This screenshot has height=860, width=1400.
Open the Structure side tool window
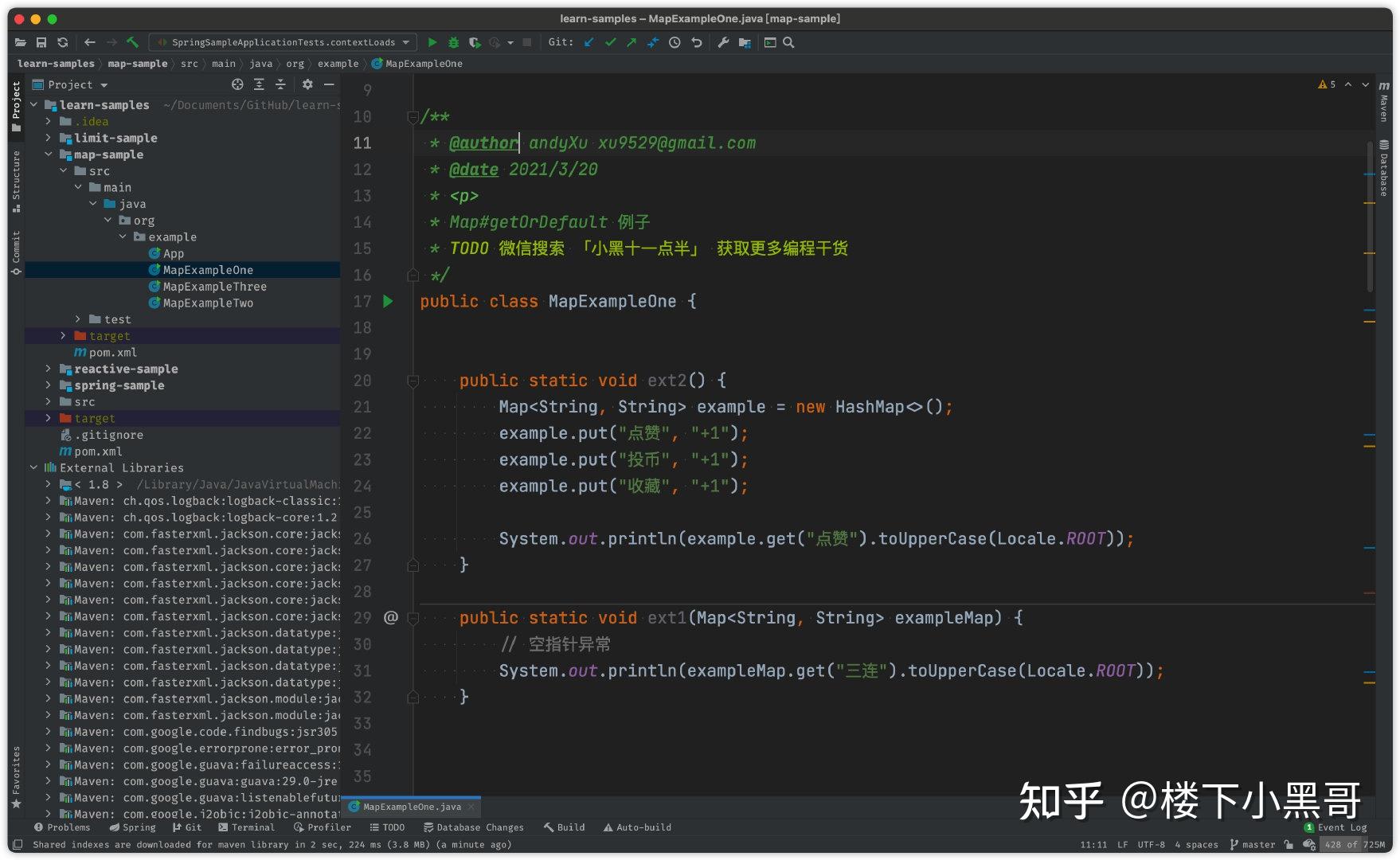click(x=16, y=182)
